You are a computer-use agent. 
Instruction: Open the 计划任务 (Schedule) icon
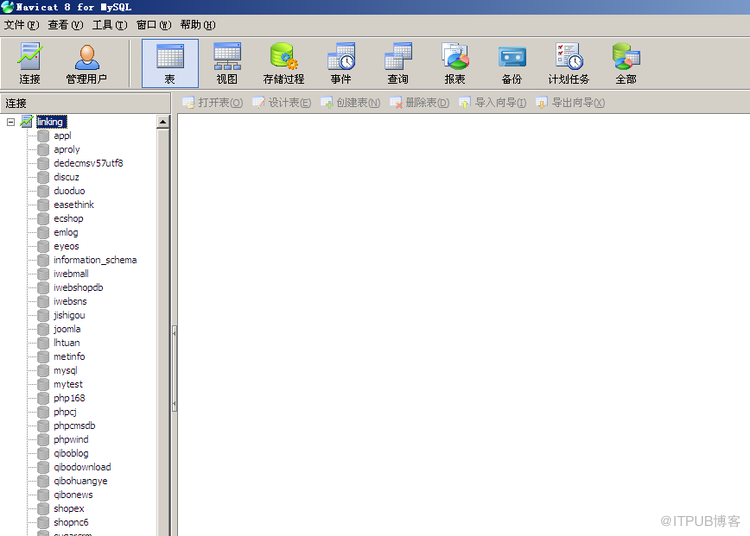(x=568, y=63)
